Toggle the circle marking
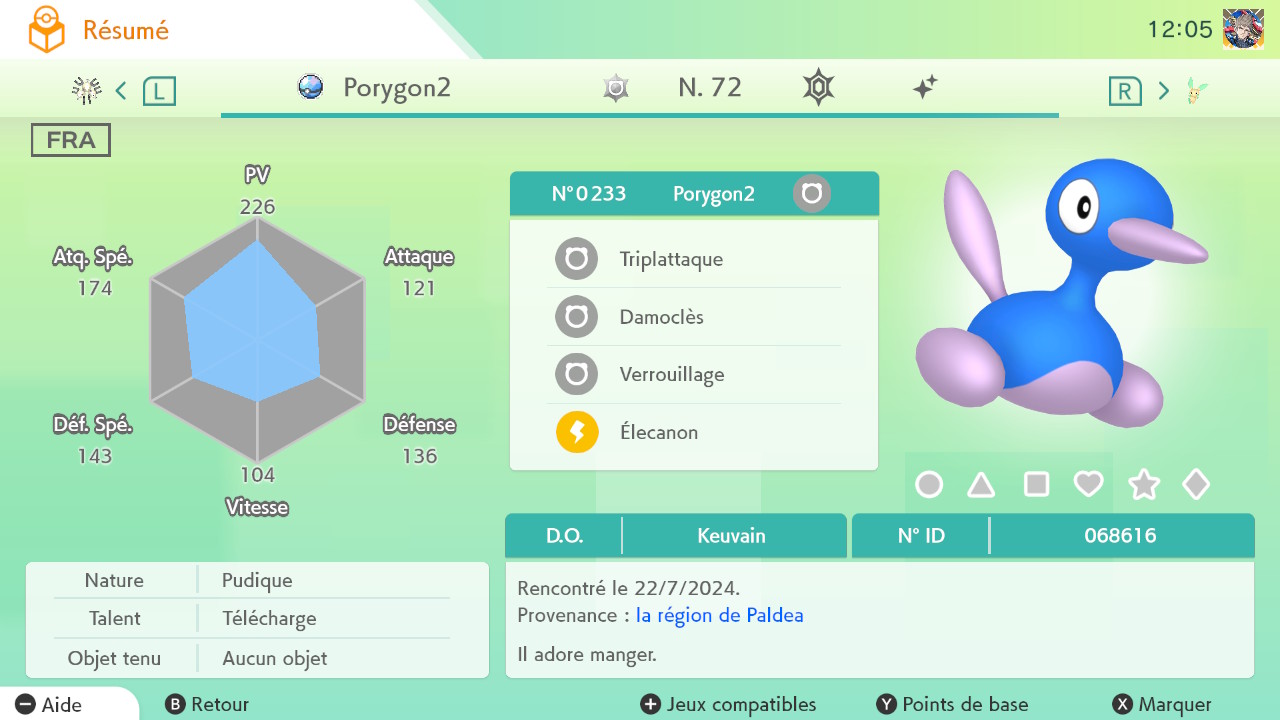 point(929,485)
